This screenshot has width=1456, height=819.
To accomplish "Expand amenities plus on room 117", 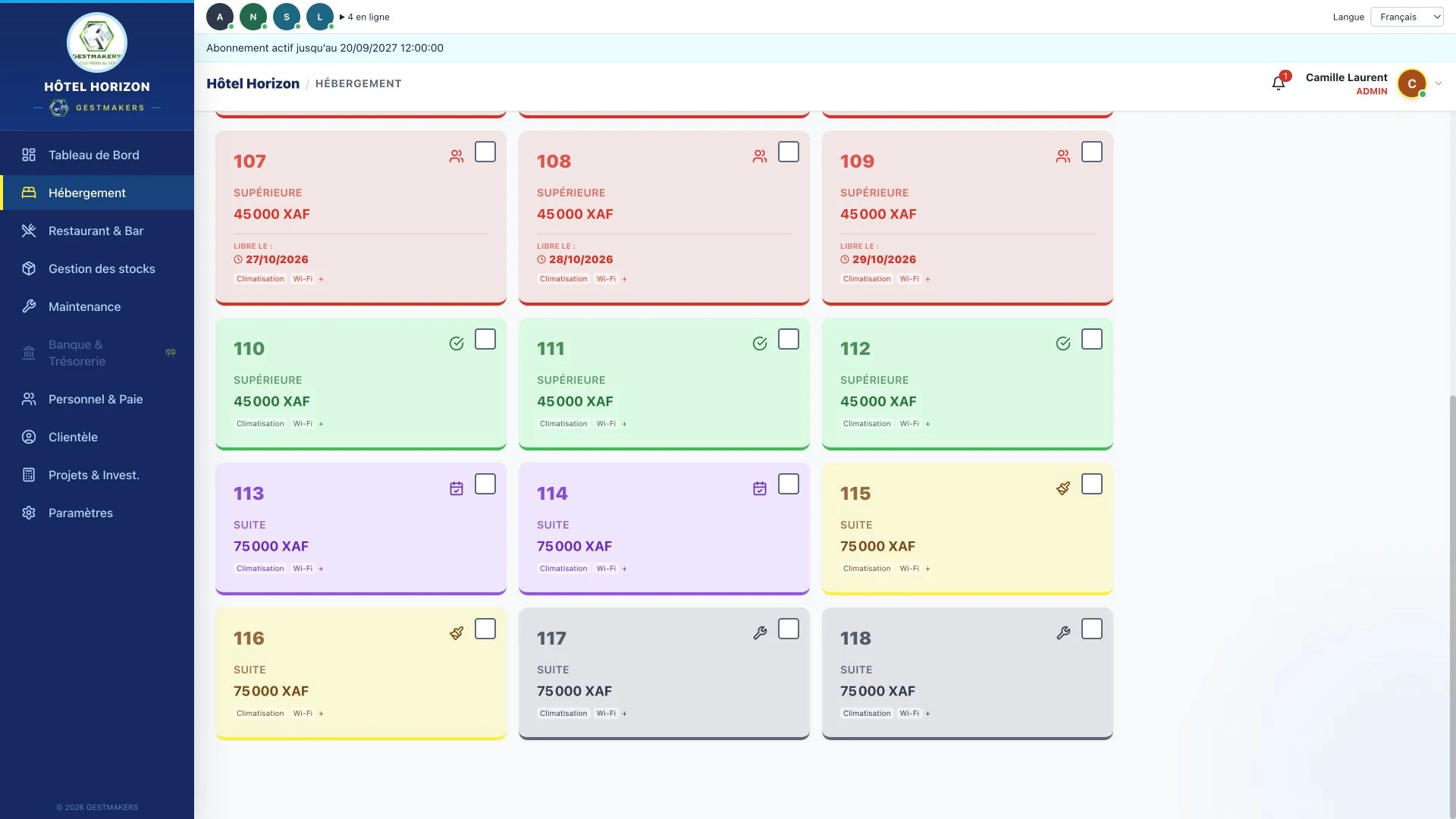I will point(624,714).
